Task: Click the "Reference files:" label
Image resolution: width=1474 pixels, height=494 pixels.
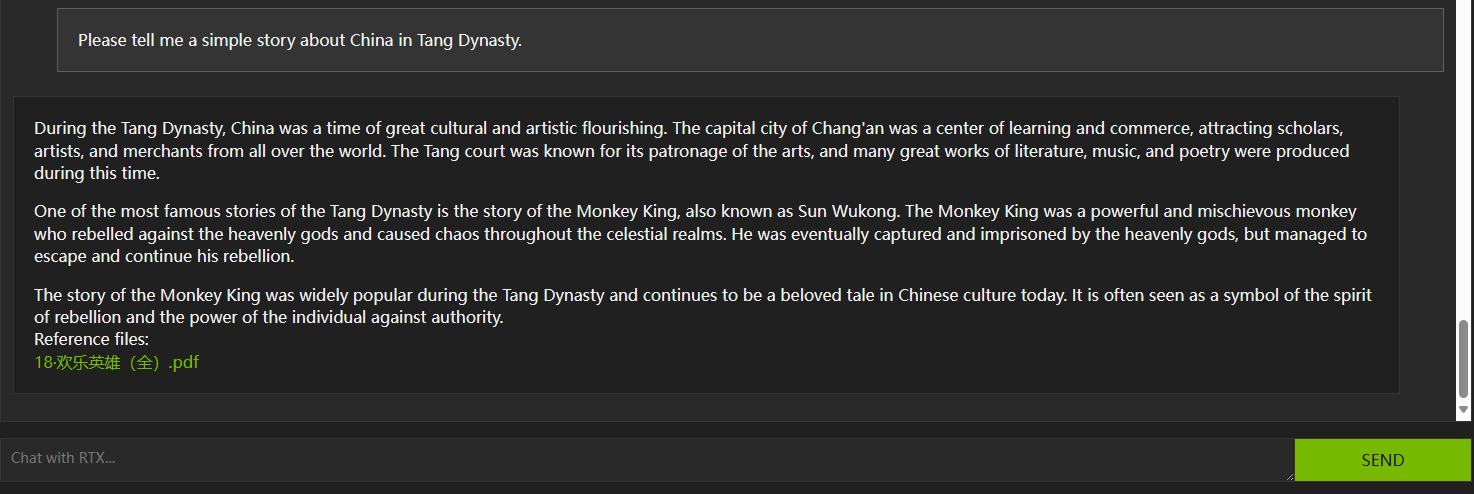Action: [x=91, y=339]
